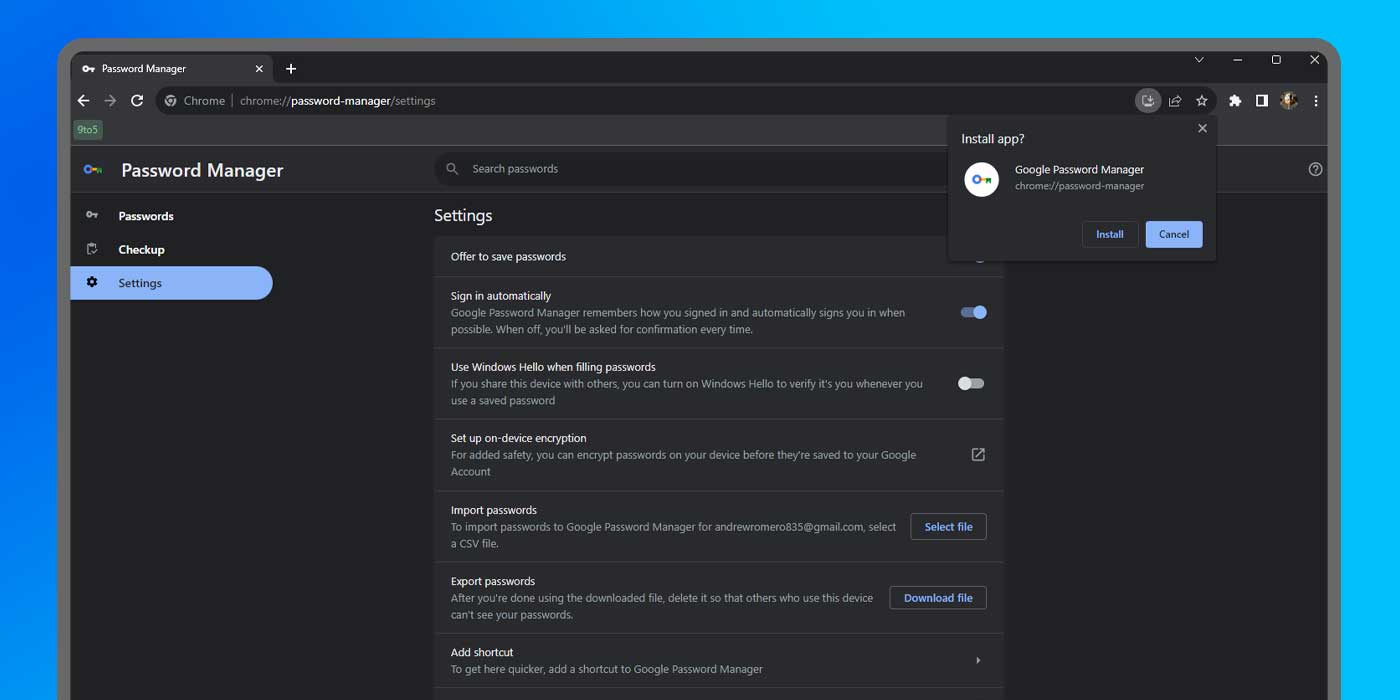1400x700 pixels.
Task: Click the install app icon in address bar
Action: [1147, 100]
